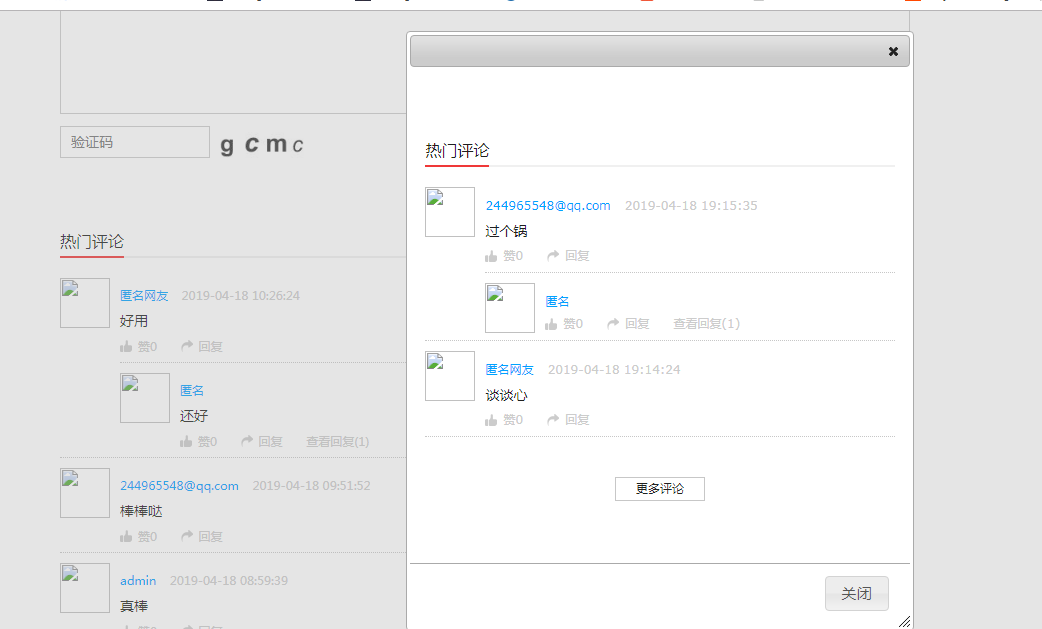
Task: Open 244965548@qq.com user link in dialog
Action: click(x=548, y=206)
